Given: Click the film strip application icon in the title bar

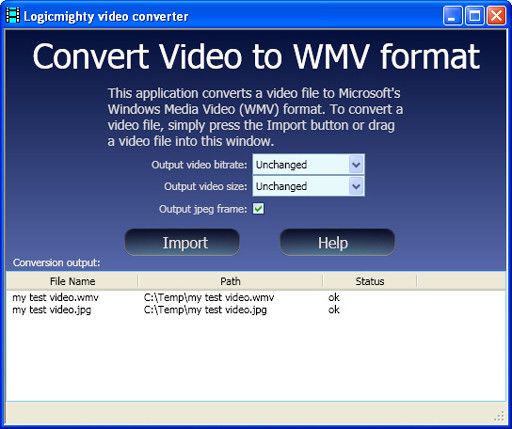Looking at the screenshot, I should click(13, 16).
